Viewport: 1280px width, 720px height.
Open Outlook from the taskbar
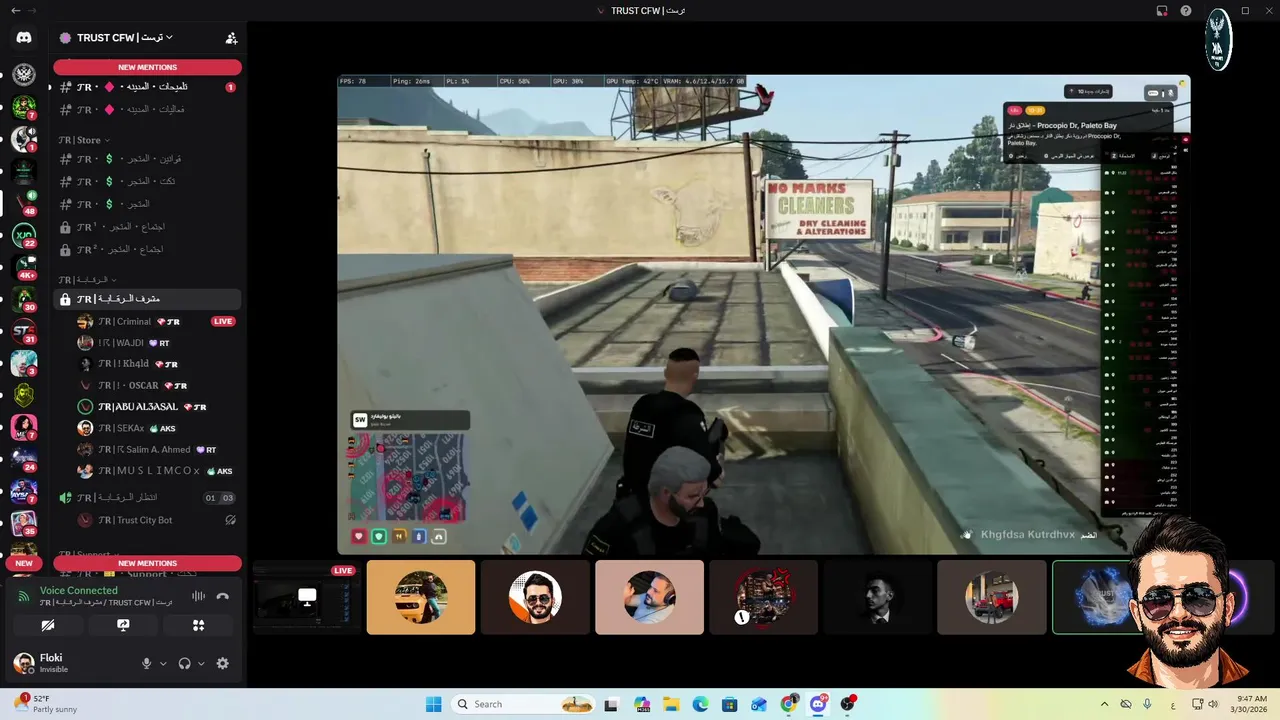tap(759, 704)
